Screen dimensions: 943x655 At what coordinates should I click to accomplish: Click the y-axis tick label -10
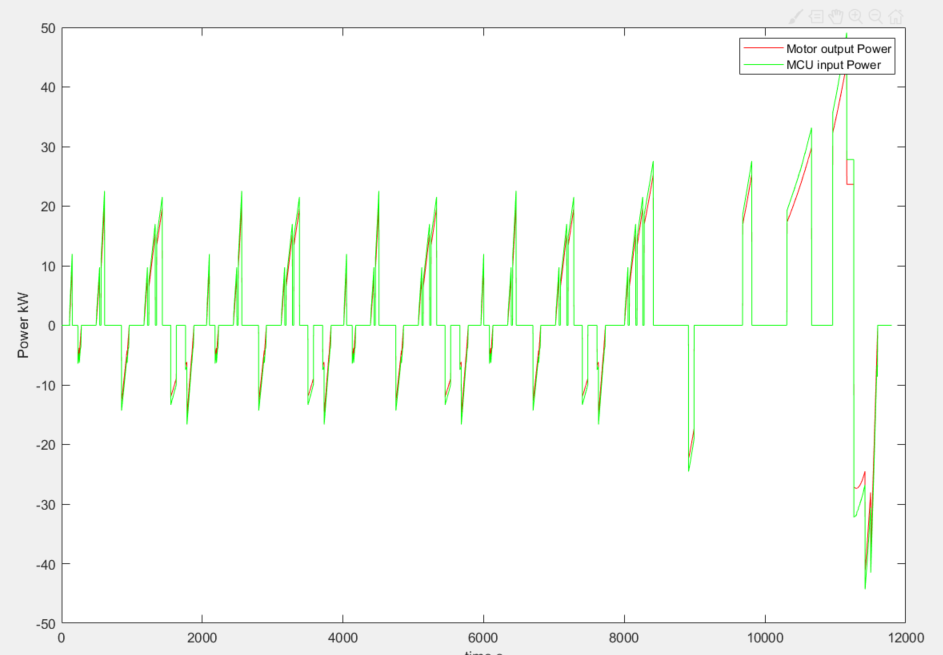pos(46,386)
